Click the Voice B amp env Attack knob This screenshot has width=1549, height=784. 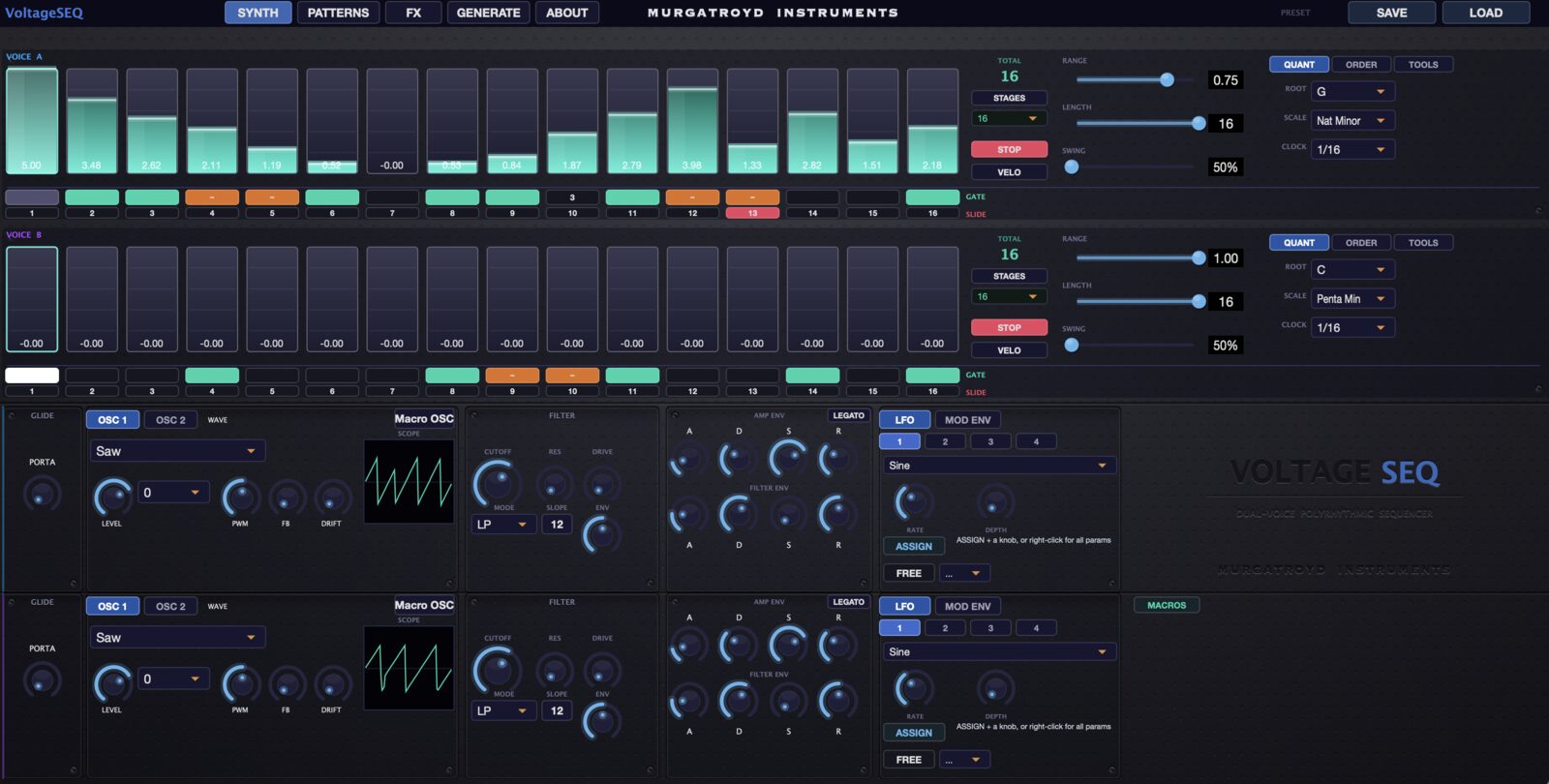coord(688,646)
